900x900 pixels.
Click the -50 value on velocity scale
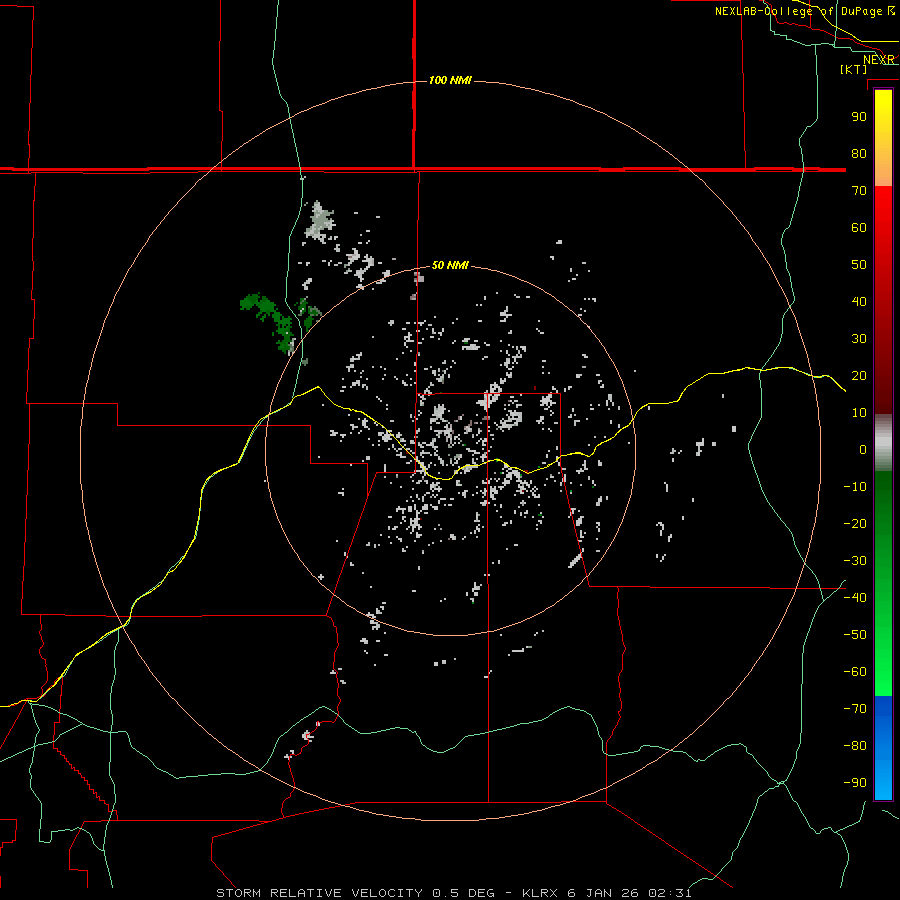point(855,635)
